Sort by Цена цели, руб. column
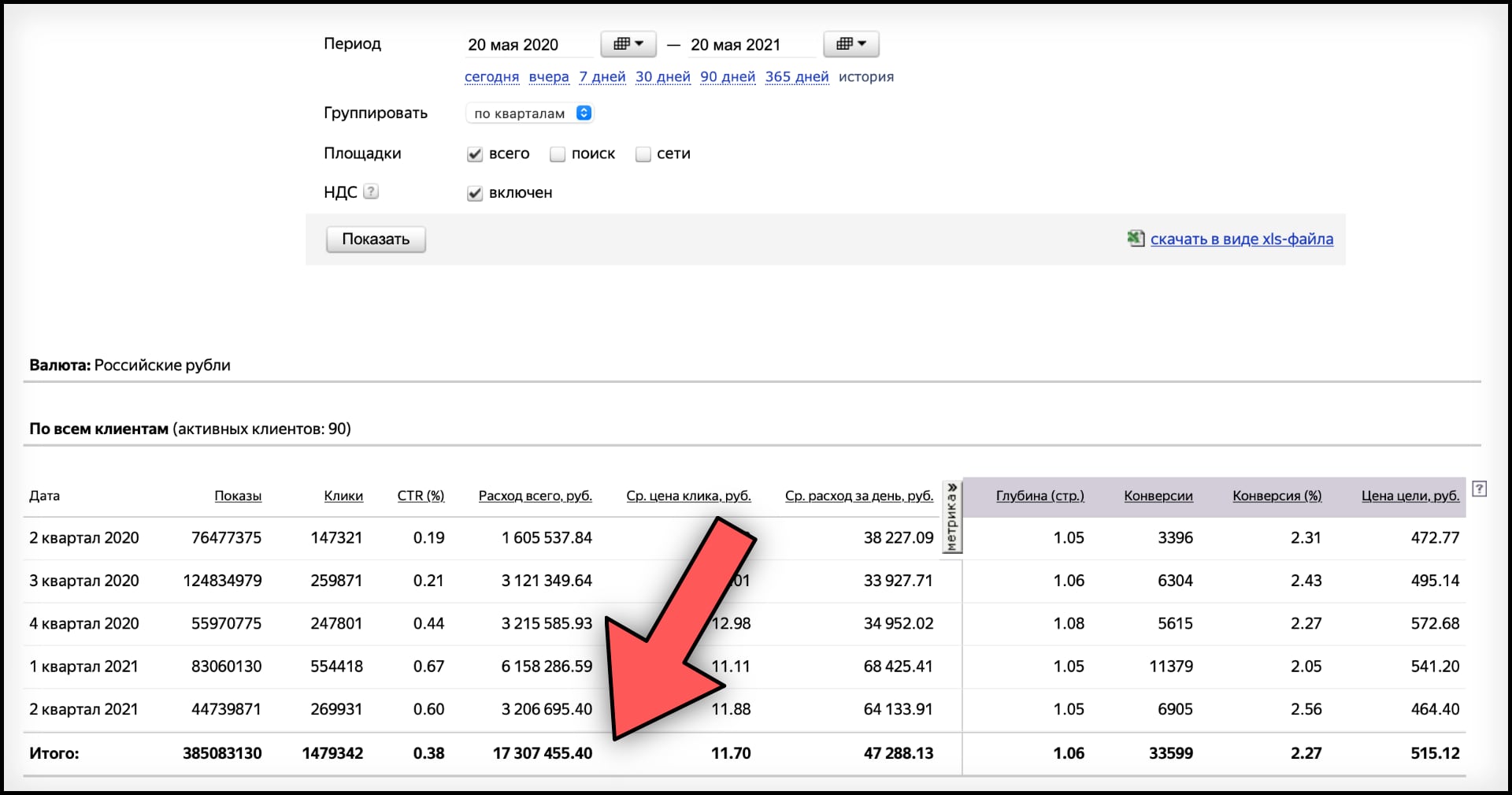 [1410, 496]
